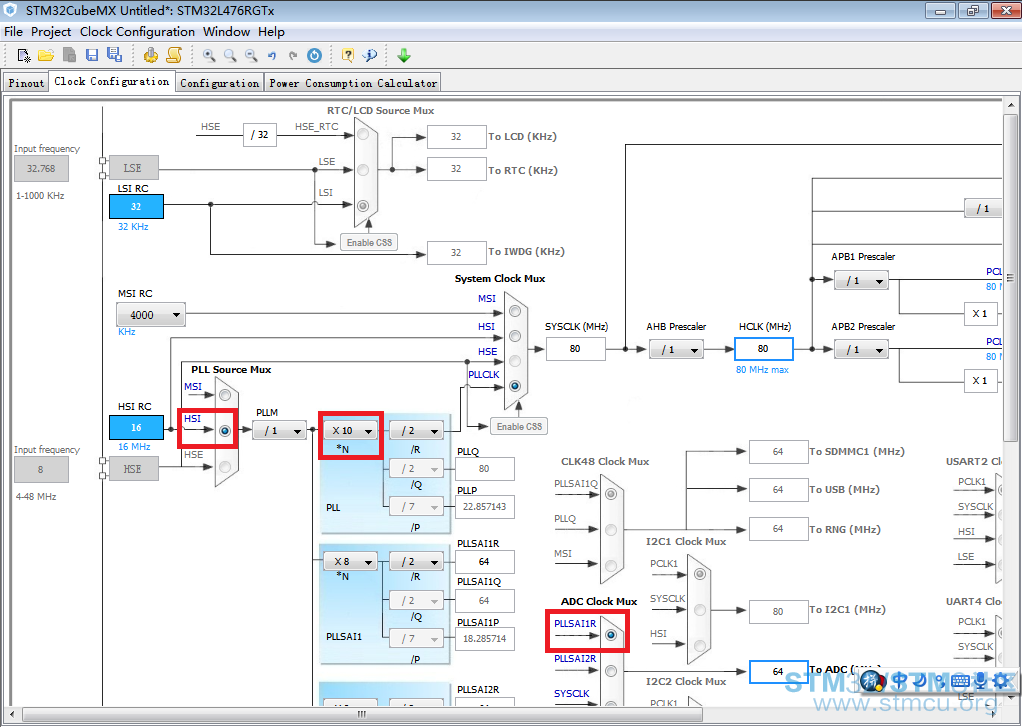
Task: Select PCLK1 in the I2C1 Clock Mux
Action: tap(699, 574)
